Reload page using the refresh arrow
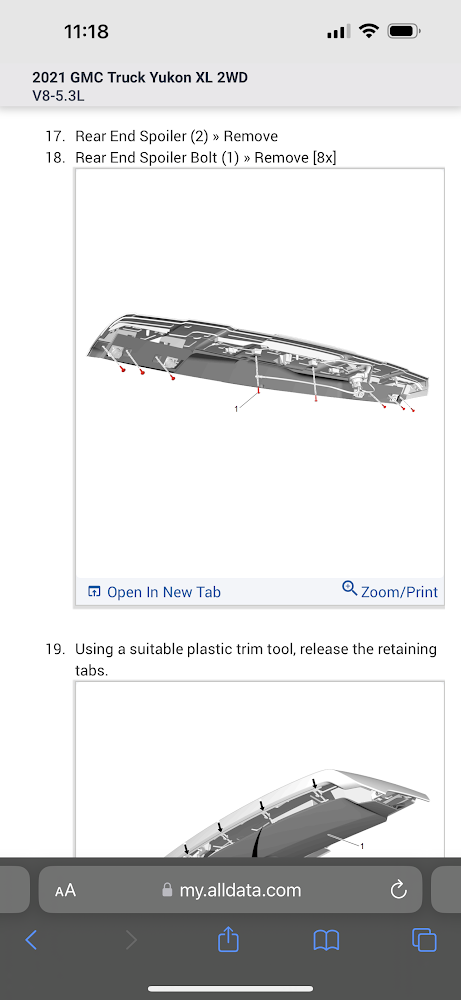Screen dimensions: 461x1000 click(399, 890)
